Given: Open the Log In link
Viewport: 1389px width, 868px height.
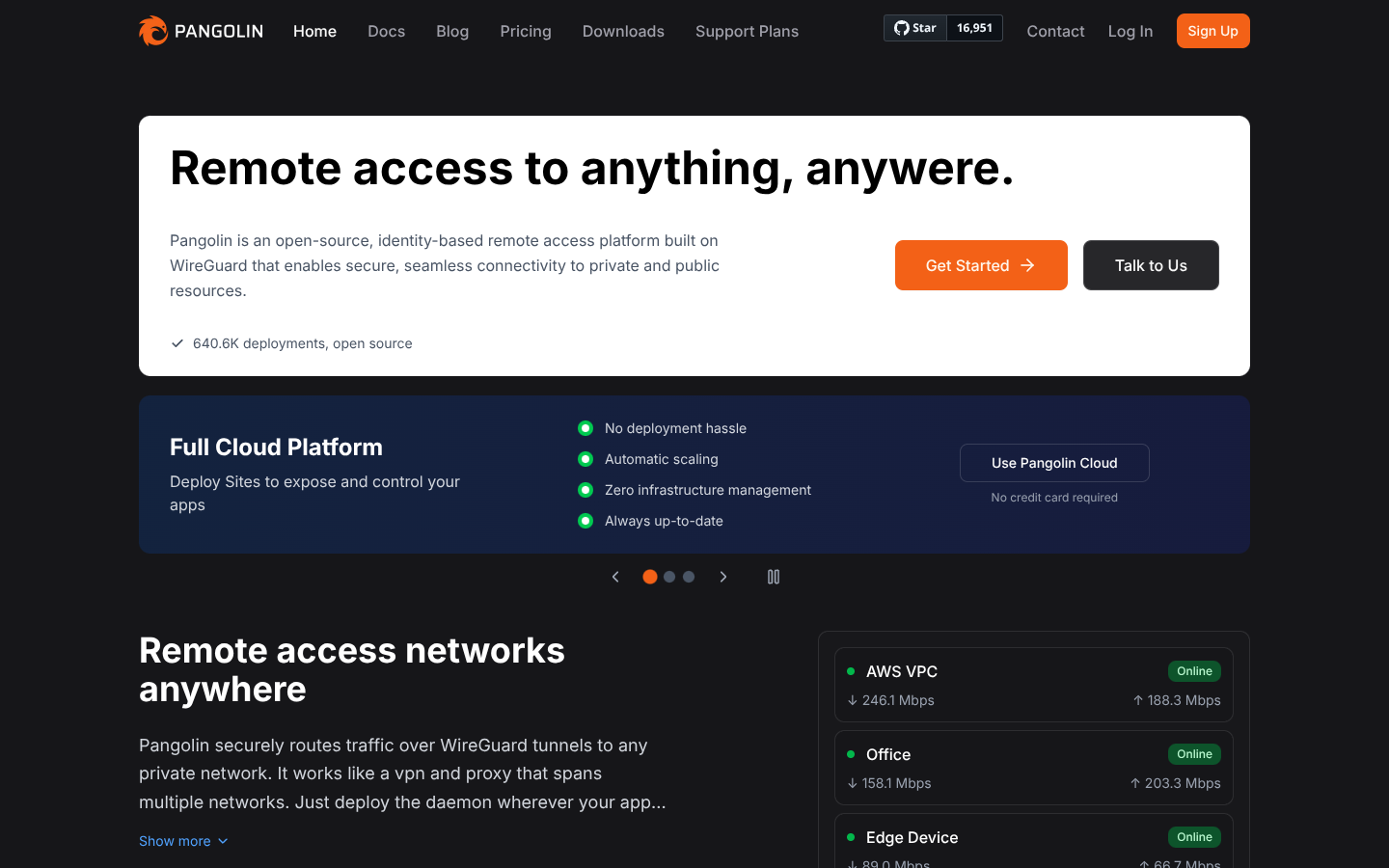Looking at the screenshot, I should click(1130, 31).
